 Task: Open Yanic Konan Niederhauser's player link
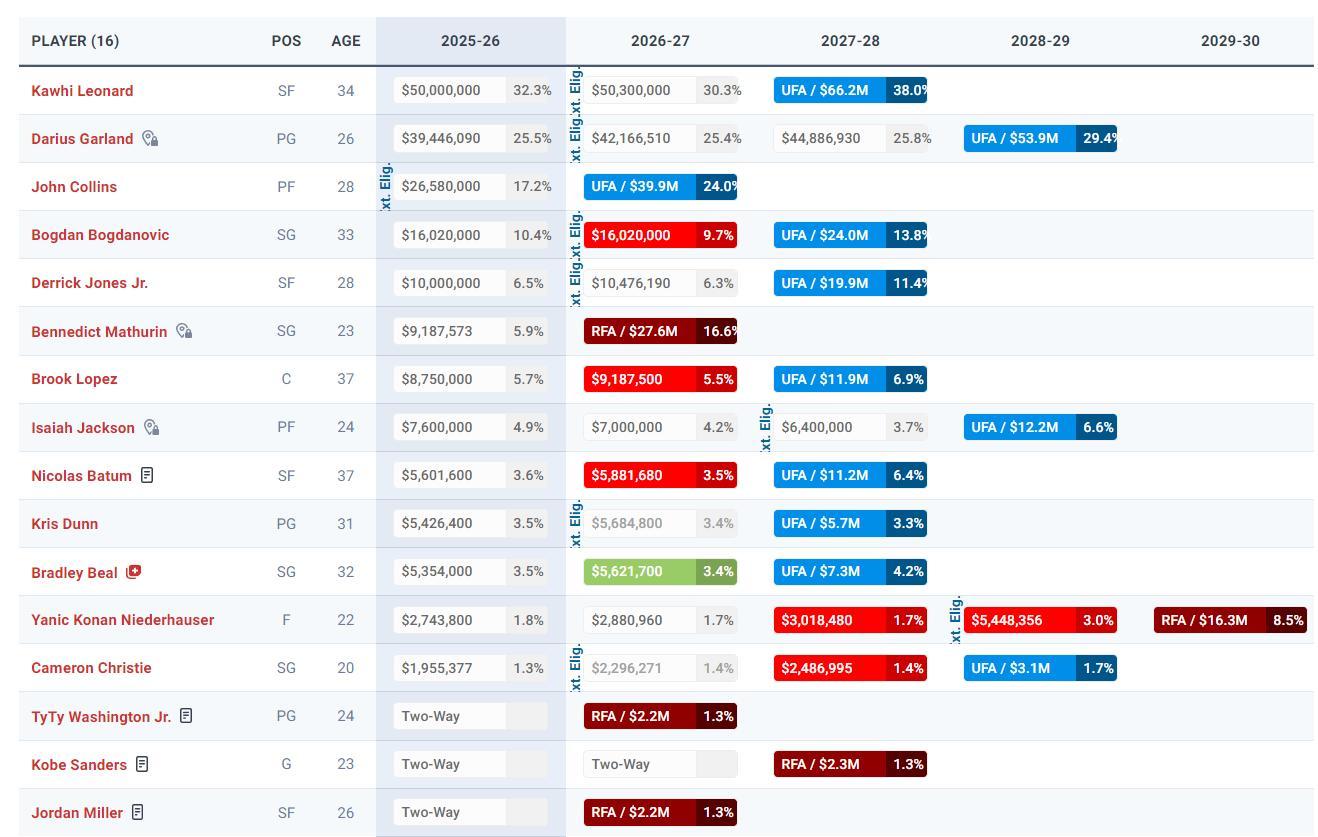click(122, 620)
